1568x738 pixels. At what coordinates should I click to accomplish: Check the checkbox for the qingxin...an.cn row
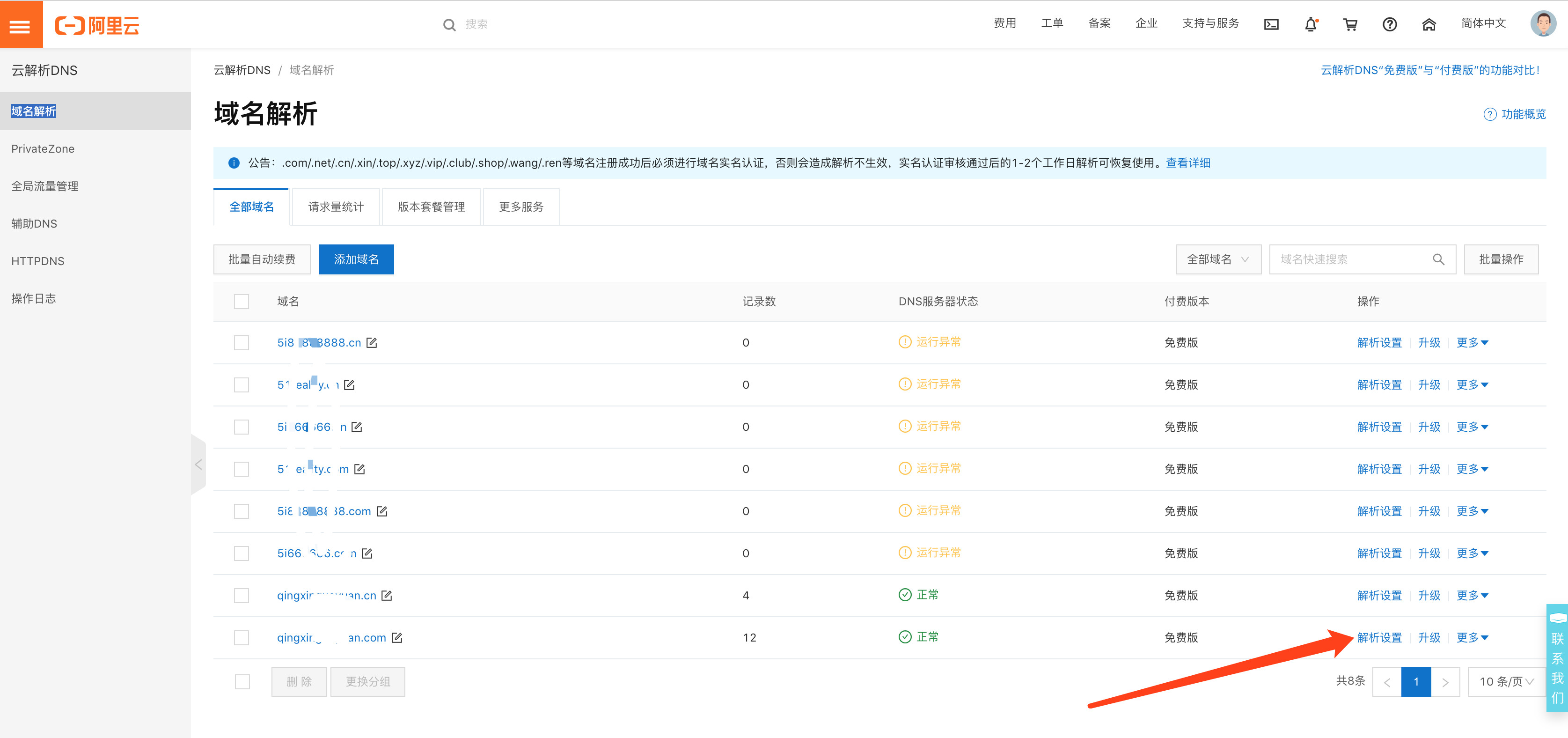pos(242,596)
